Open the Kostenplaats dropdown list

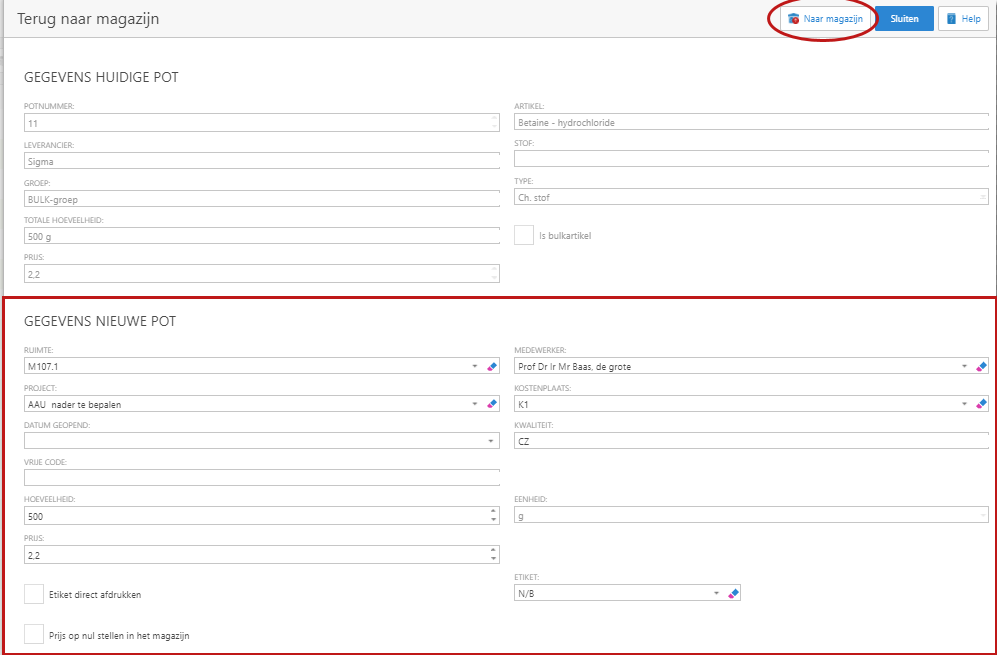965,404
